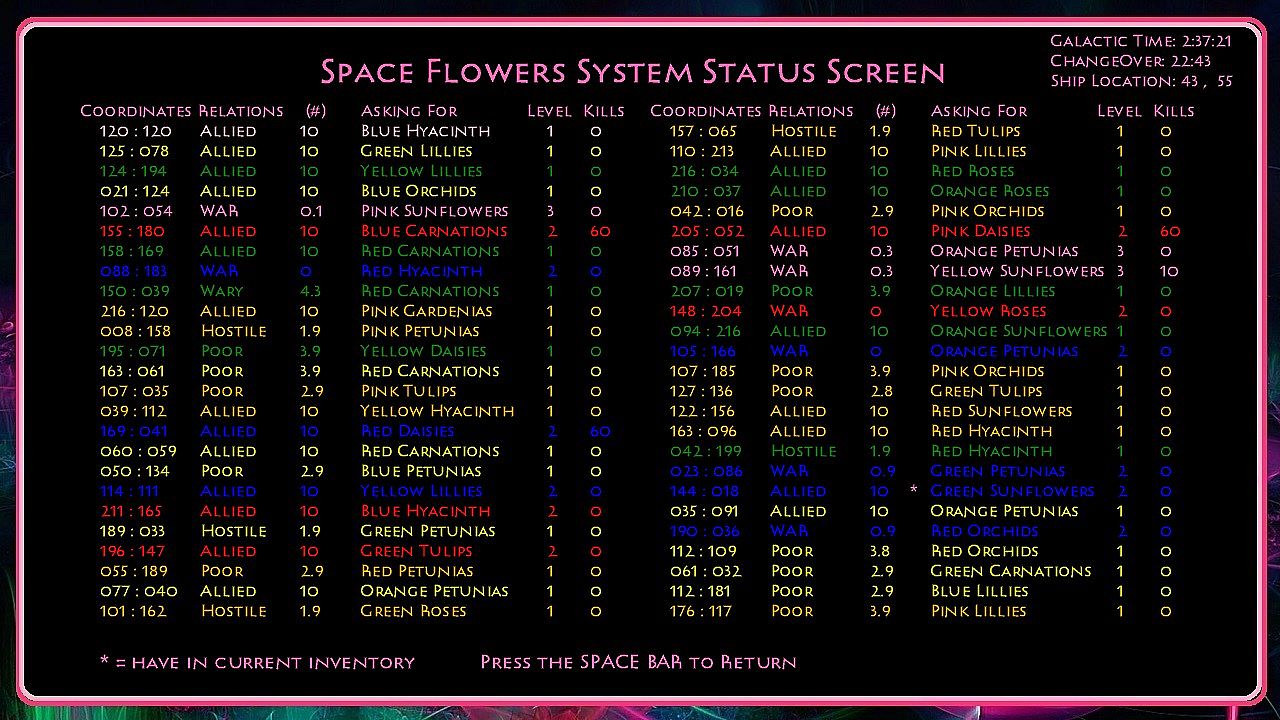Screen dimensions: 1280x720
Task: Click the Green Lillies entry
Action: [416, 151]
